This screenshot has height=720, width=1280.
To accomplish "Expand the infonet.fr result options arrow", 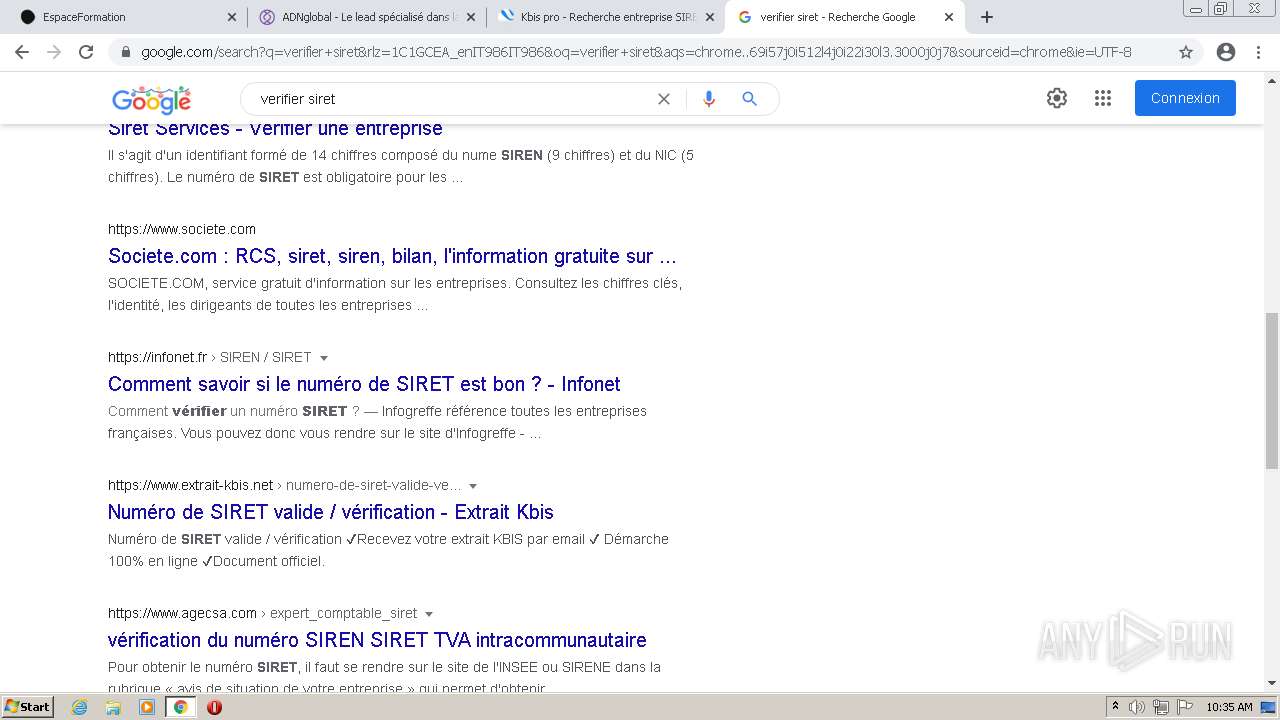I will [x=324, y=358].
